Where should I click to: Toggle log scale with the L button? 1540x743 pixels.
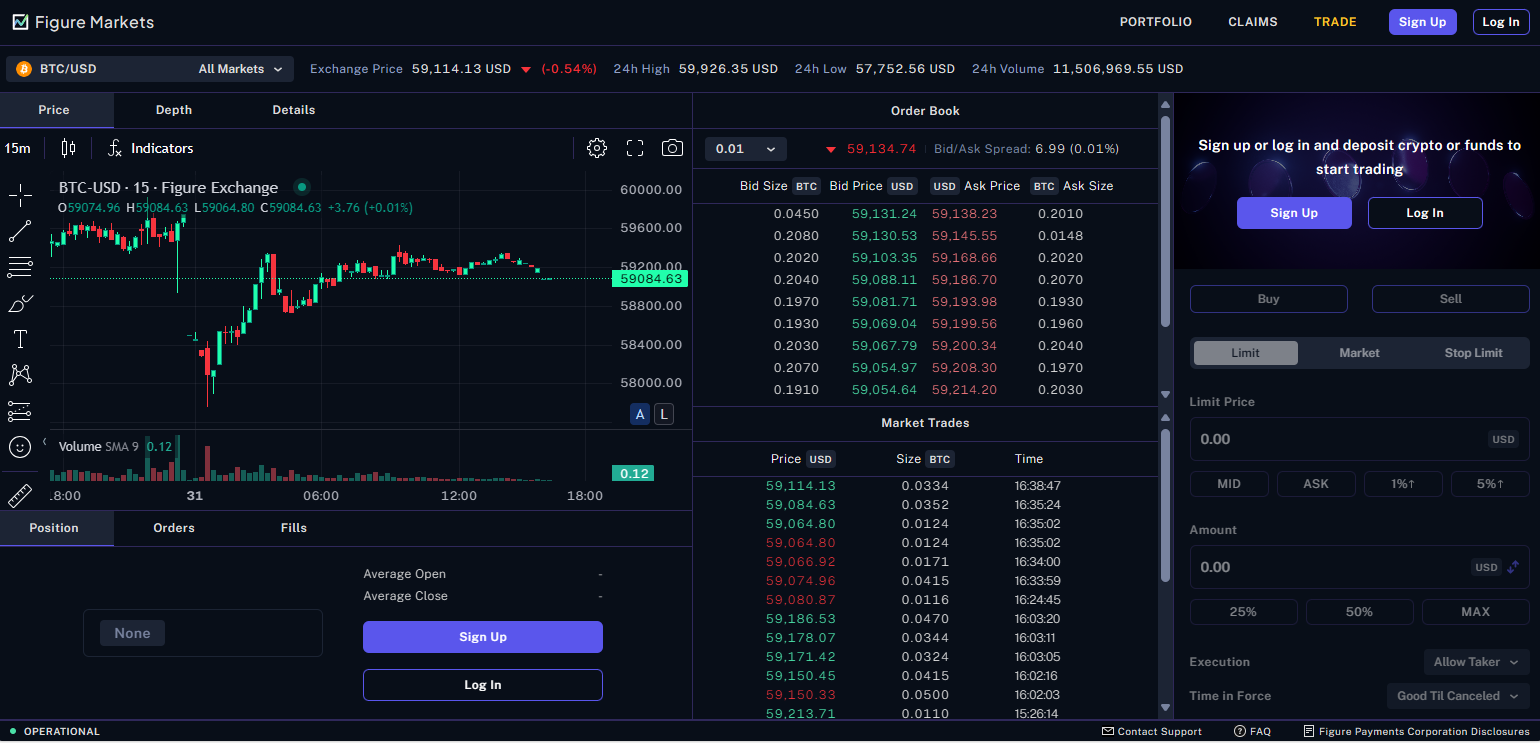click(x=664, y=414)
